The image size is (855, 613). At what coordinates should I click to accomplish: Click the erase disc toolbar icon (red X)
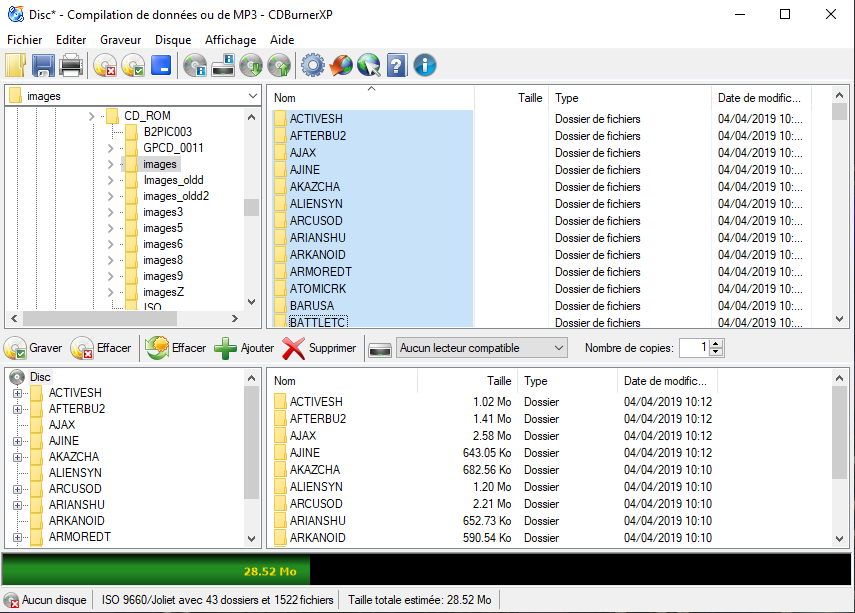click(105, 65)
